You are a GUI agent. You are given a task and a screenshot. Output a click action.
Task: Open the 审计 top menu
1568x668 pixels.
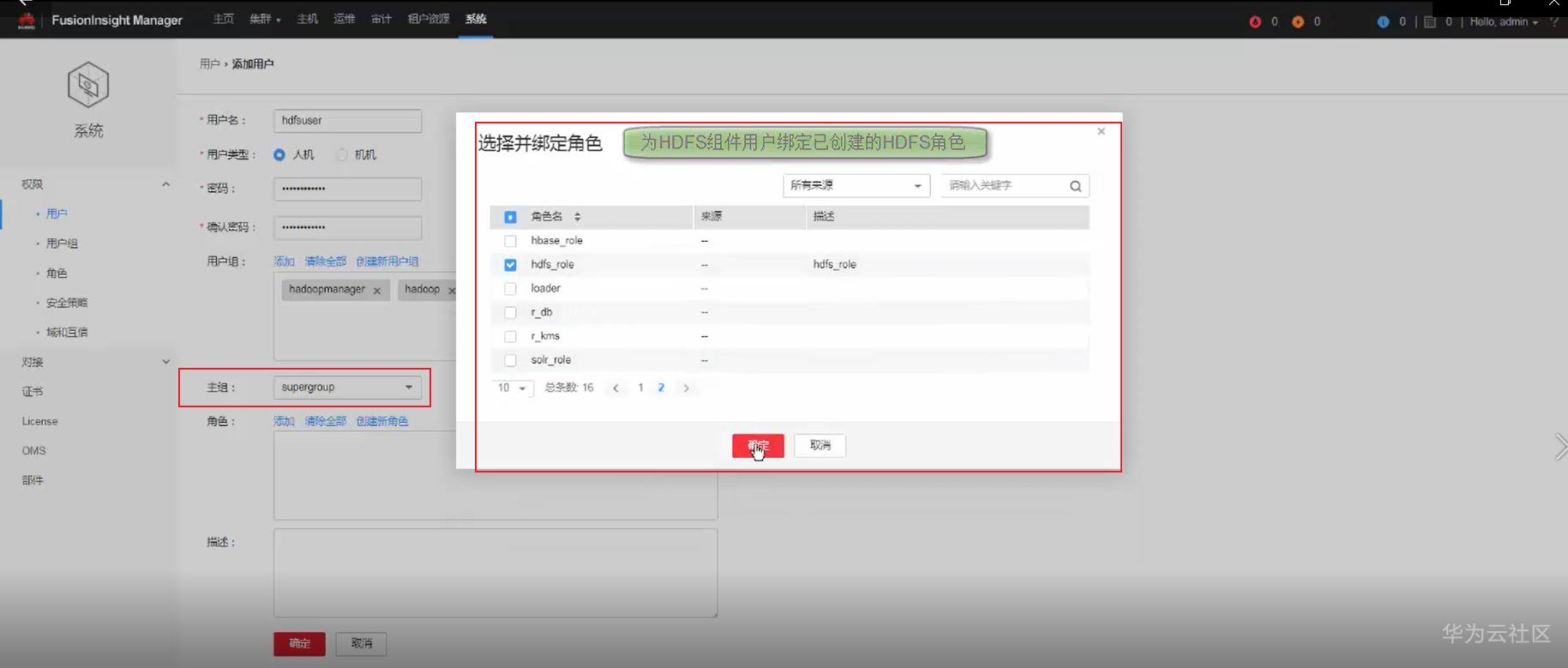pos(381,19)
